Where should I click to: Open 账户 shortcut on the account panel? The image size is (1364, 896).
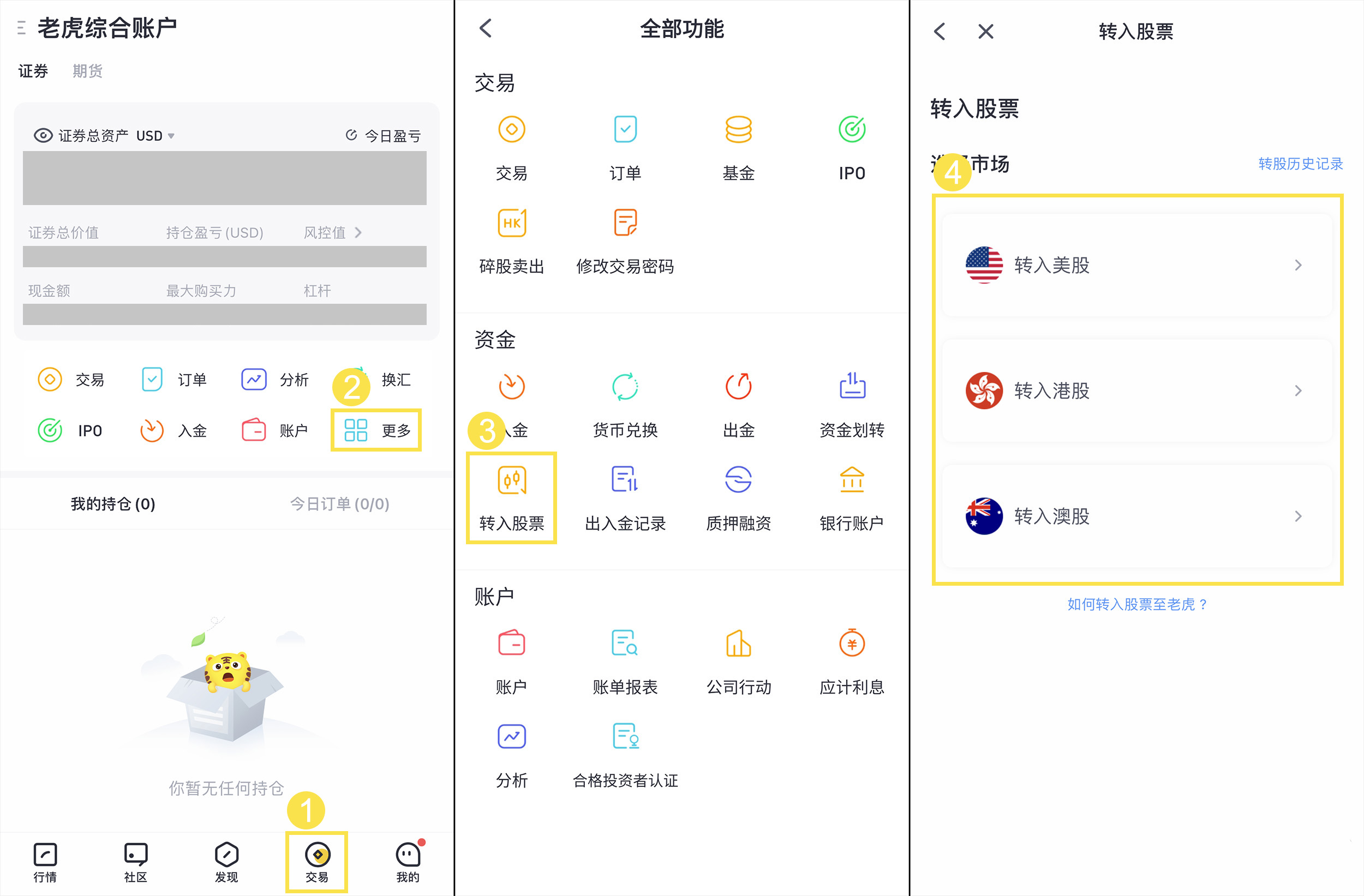tap(275, 430)
